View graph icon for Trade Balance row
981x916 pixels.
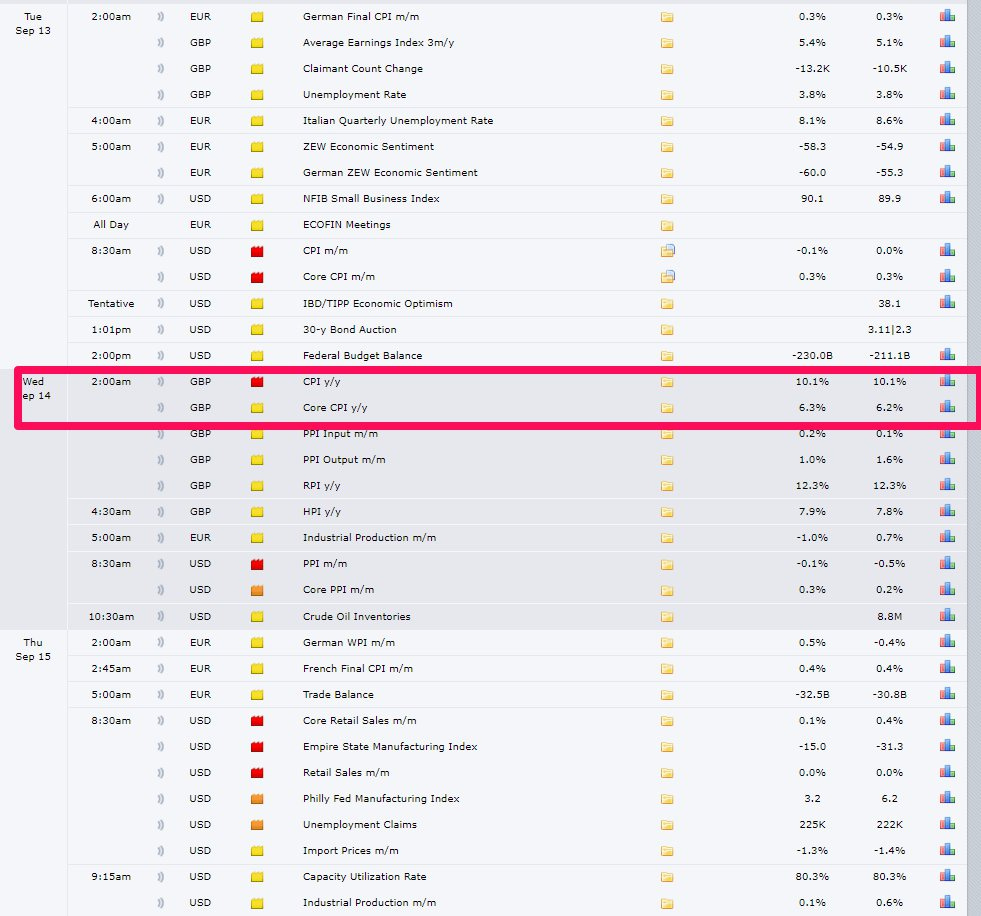tap(947, 694)
